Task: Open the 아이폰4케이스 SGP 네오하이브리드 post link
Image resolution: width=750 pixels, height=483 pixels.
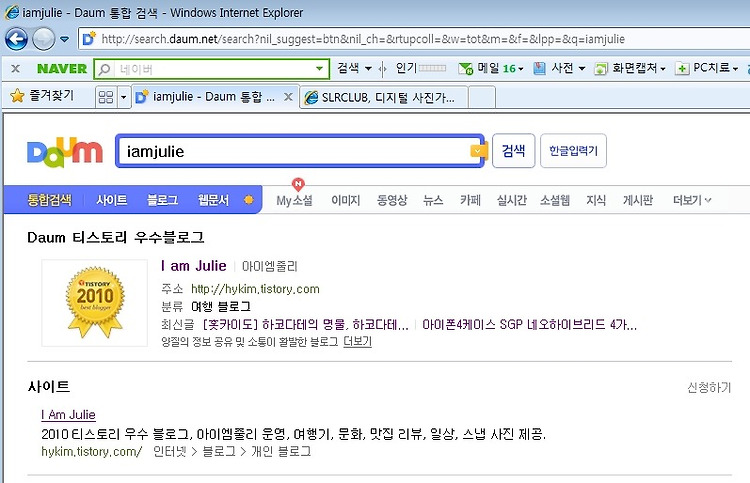Action: point(529,325)
